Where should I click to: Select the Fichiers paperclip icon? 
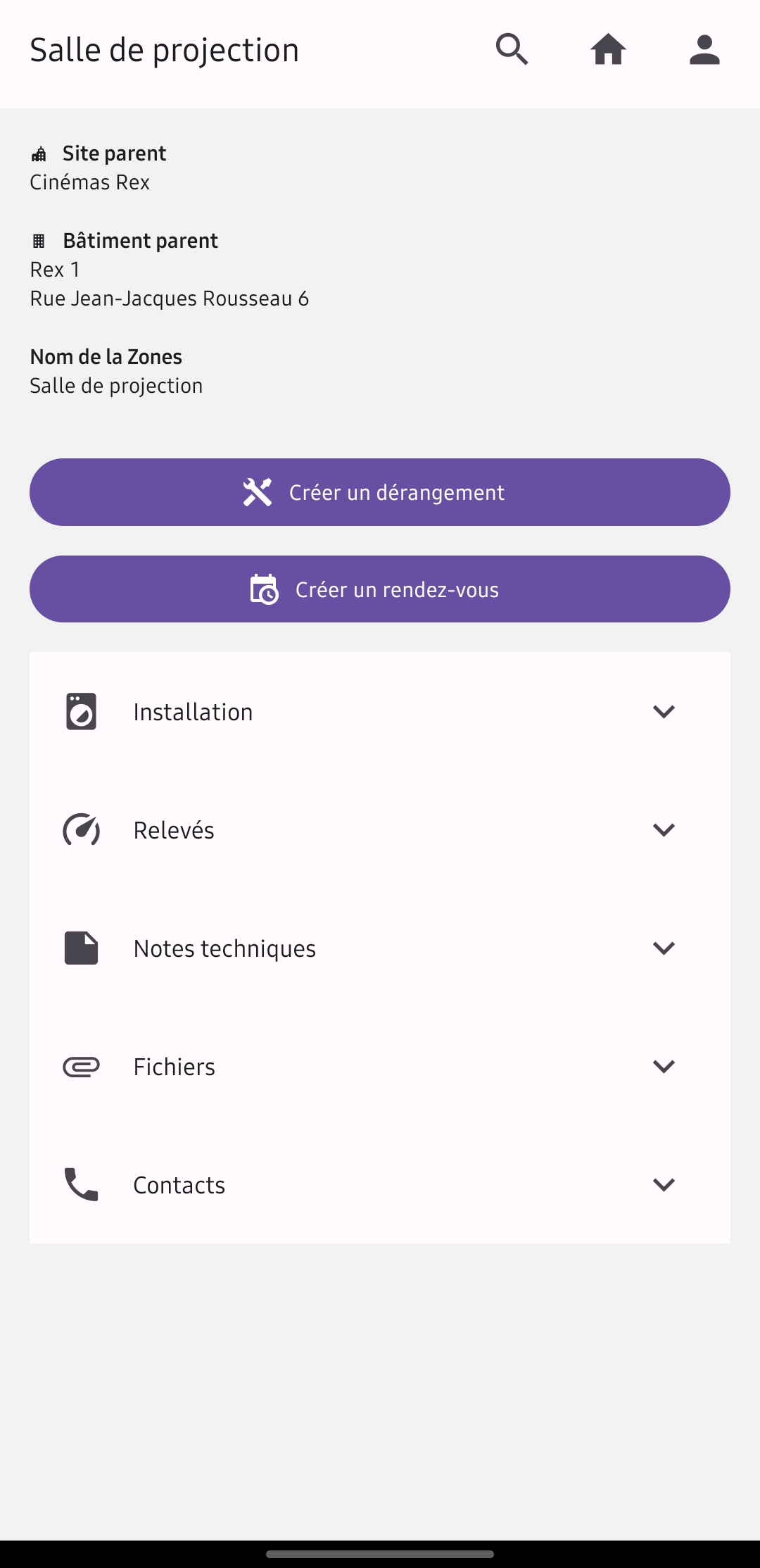click(81, 1066)
